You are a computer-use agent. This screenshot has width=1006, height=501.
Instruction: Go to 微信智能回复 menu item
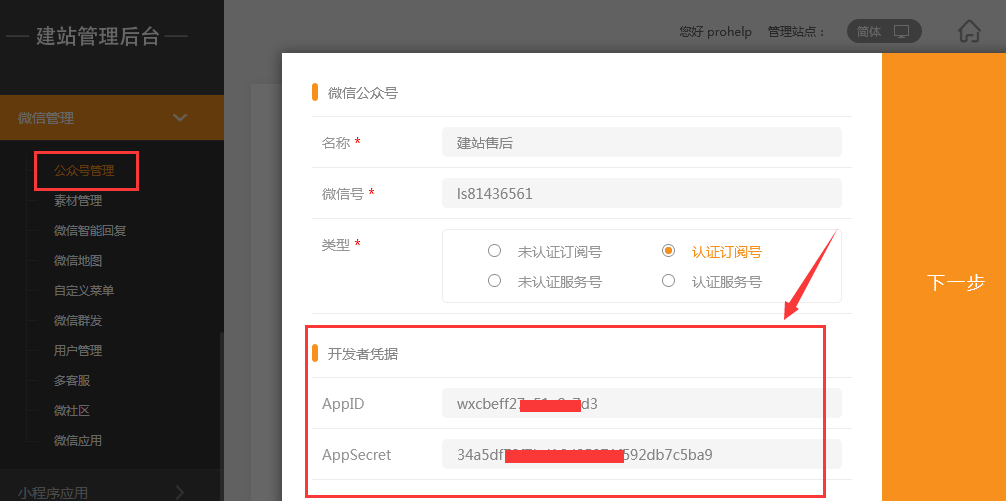90,231
